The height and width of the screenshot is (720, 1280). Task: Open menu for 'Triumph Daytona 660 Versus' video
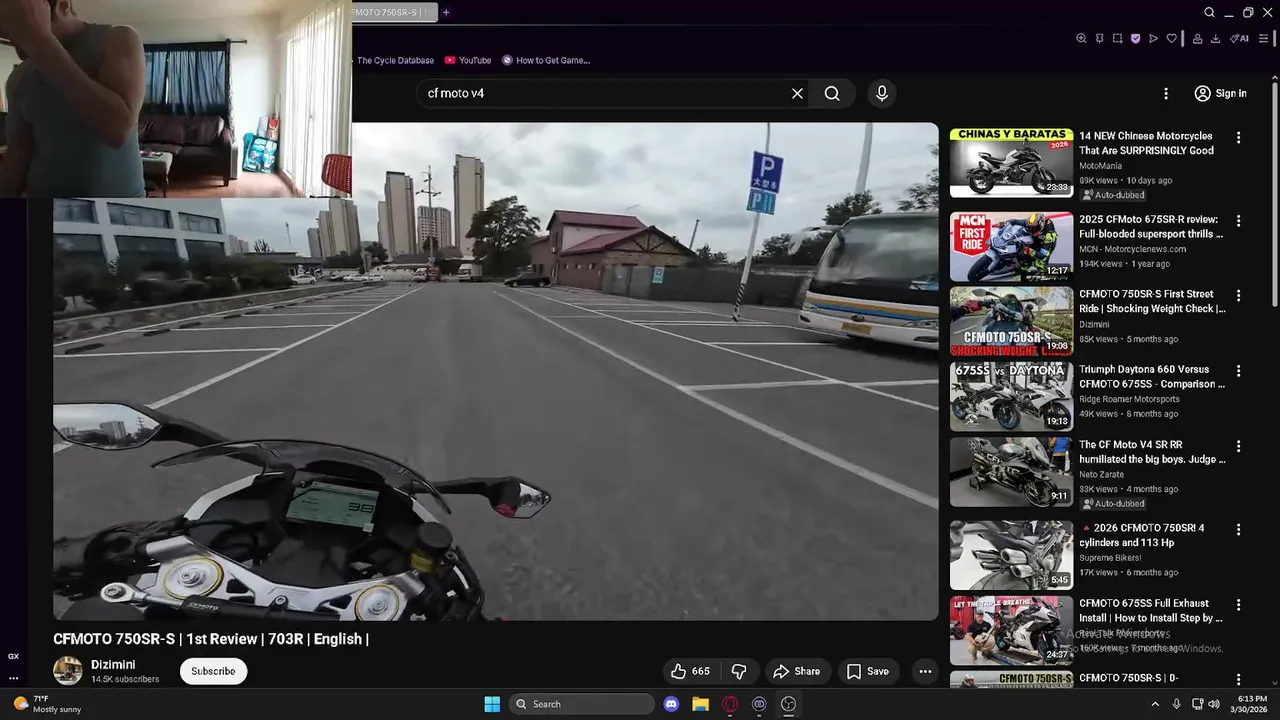[1238, 370]
